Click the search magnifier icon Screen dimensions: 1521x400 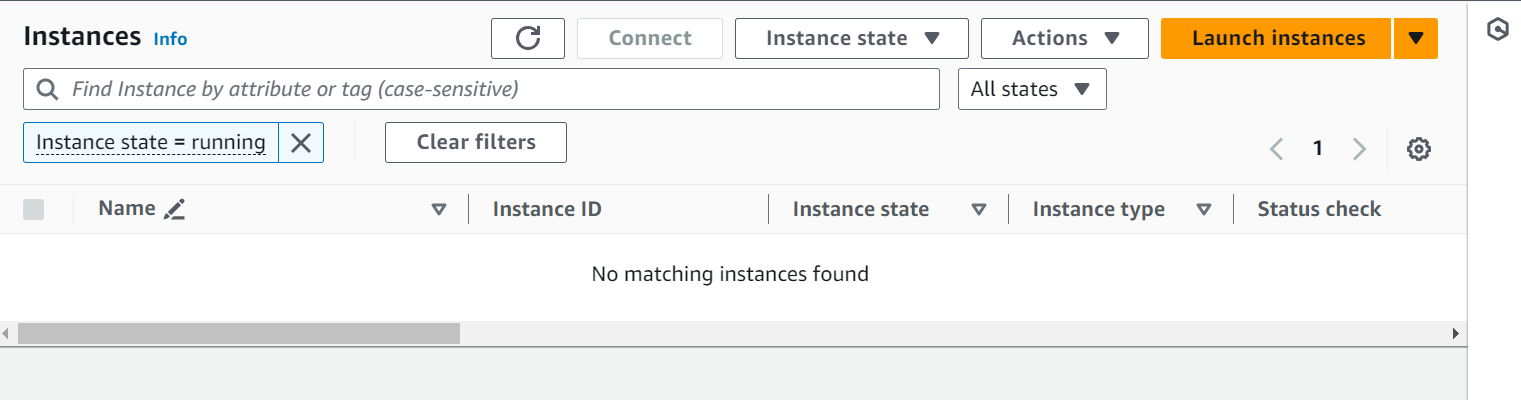[x=47, y=89]
